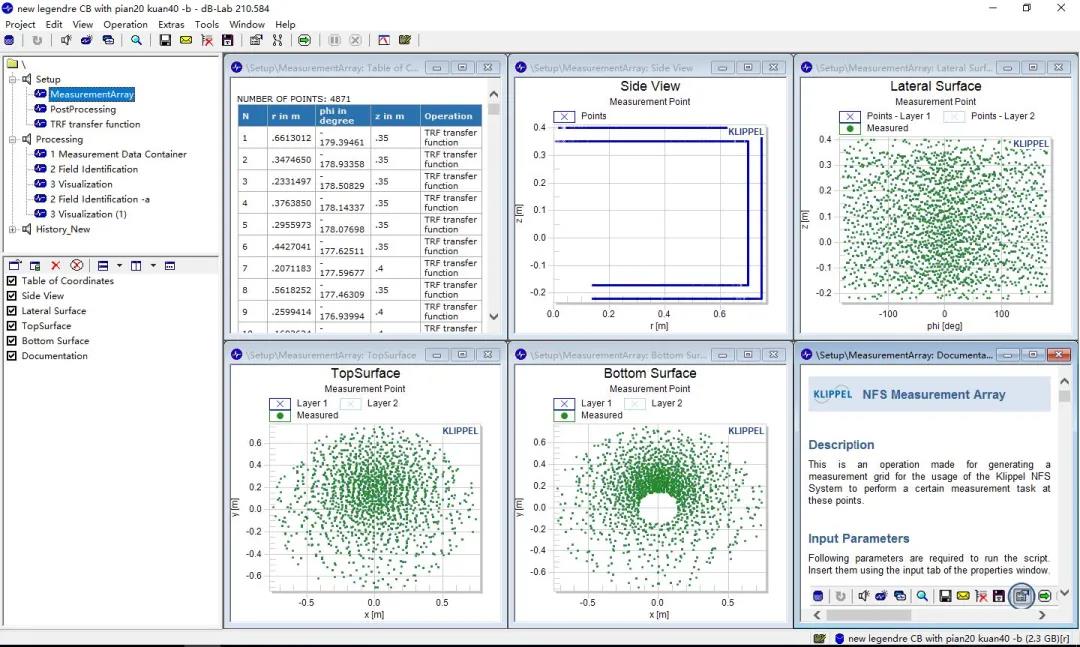Screen dimensions: 1080x647
Task: Click the green arrow icon in Documentation window
Action: (x=1045, y=596)
